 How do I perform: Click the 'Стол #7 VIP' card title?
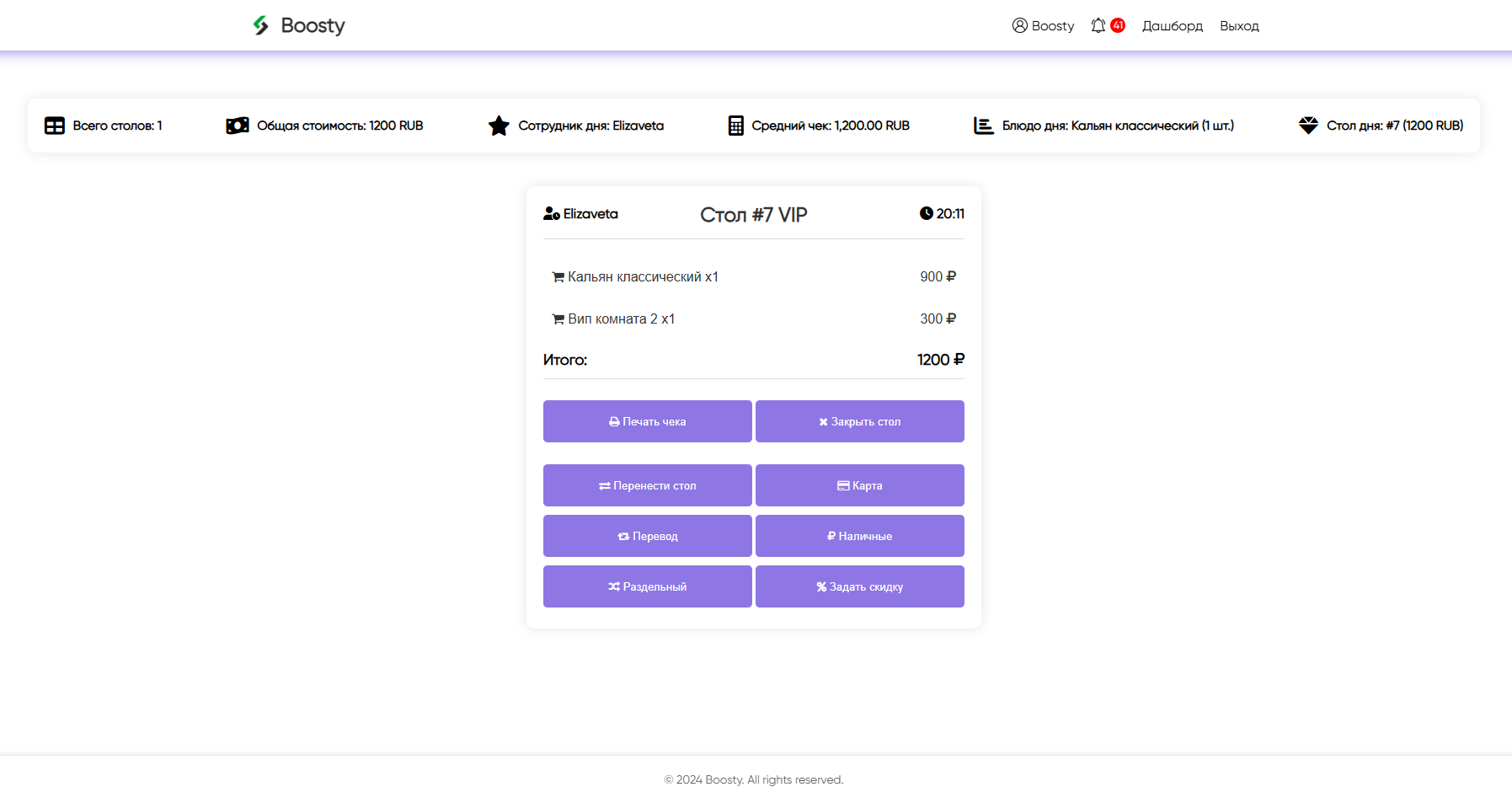[x=754, y=215]
